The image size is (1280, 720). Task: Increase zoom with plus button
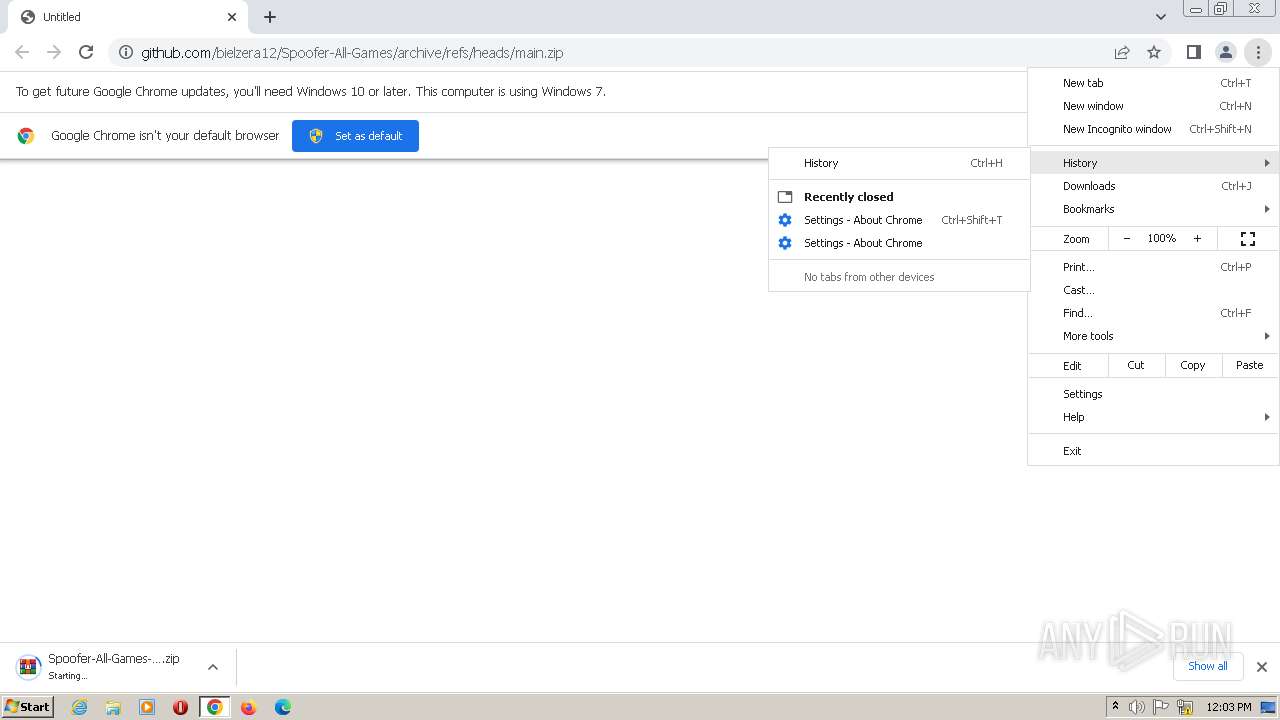[1197, 239]
